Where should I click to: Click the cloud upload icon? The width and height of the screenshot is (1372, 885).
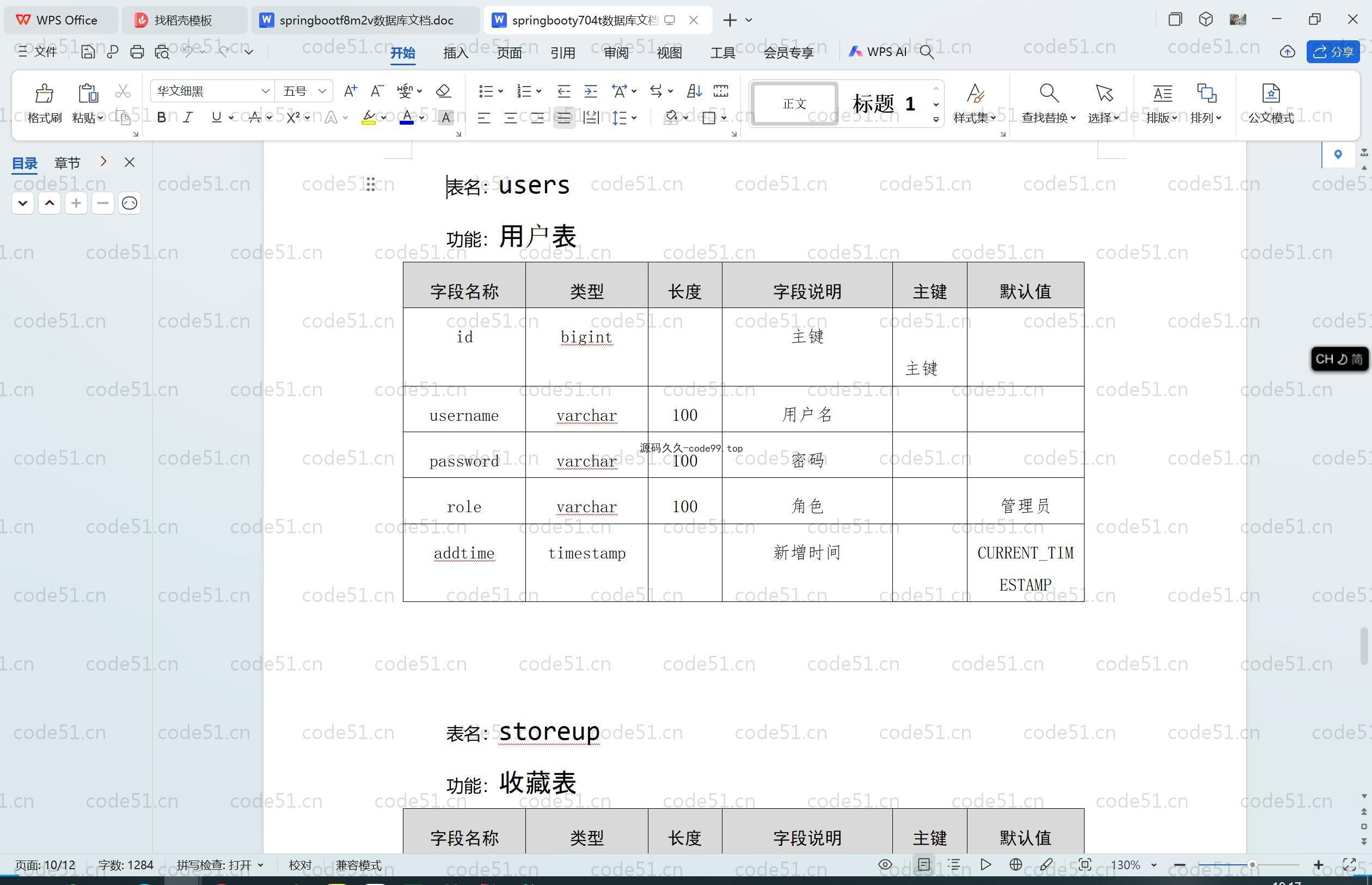tap(1288, 52)
